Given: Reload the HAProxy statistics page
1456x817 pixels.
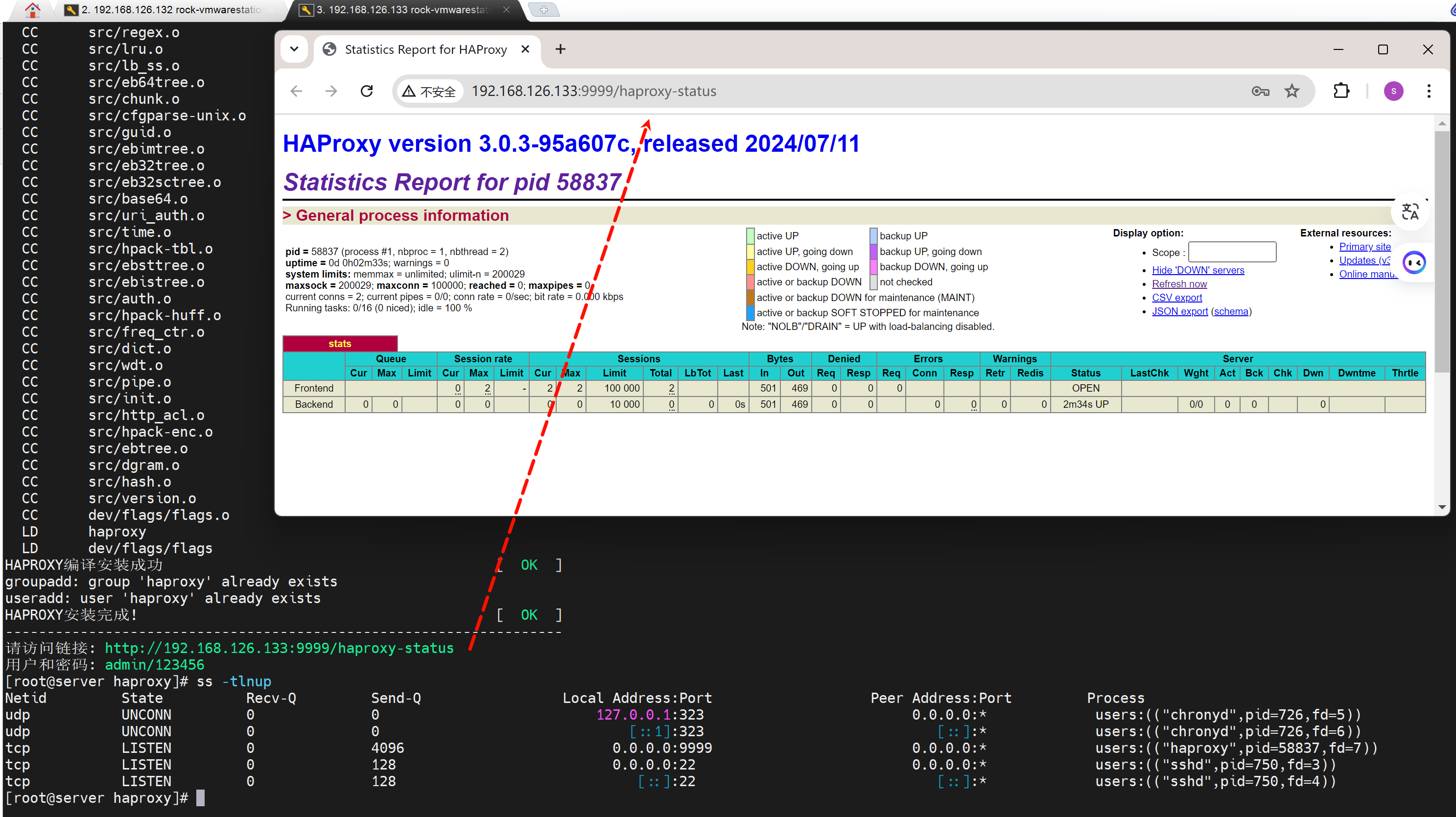Looking at the screenshot, I should tap(367, 91).
